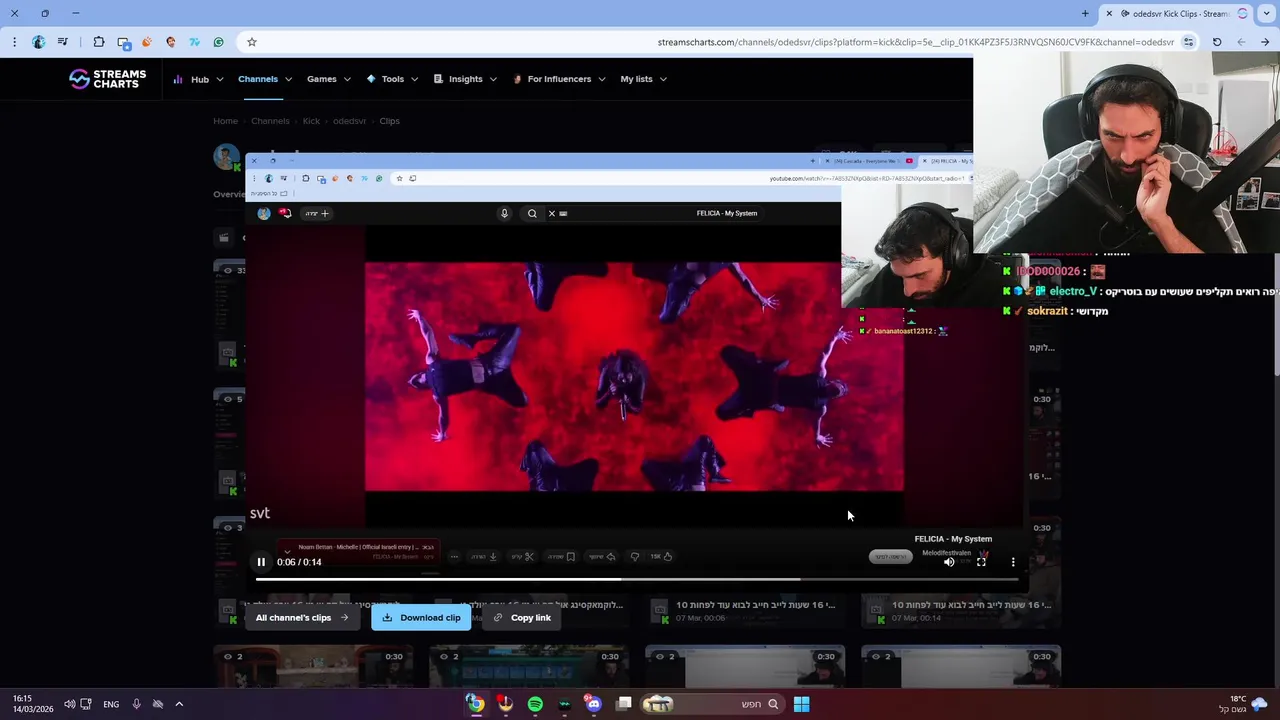Toggle the taskbar microphone icon
The width and height of the screenshot is (1280, 720).
click(136, 704)
